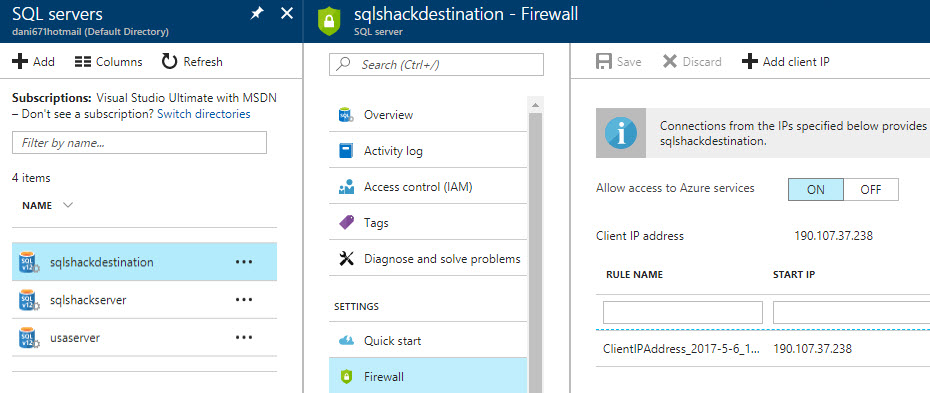Viewport: 930px width, 393px height.
Task: Open more options for sqlshackdestination
Action: click(244, 262)
